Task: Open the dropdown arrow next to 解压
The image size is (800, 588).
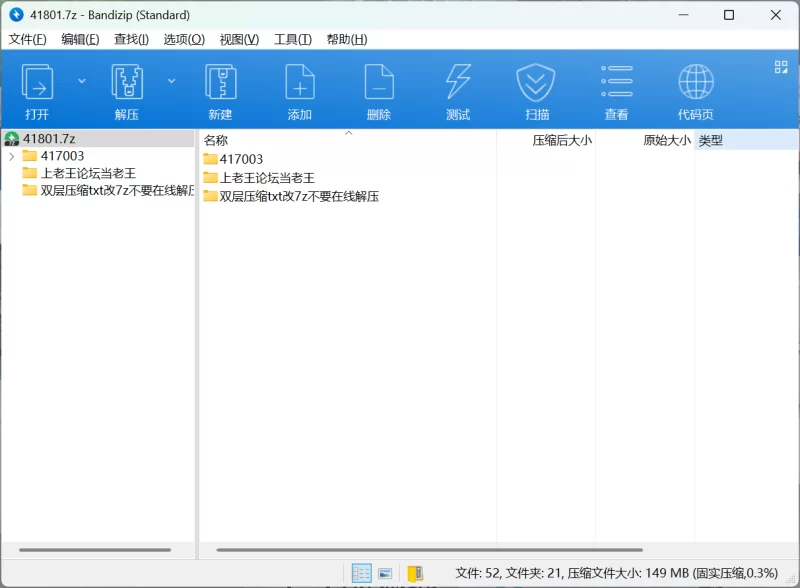Action: (x=171, y=81)
